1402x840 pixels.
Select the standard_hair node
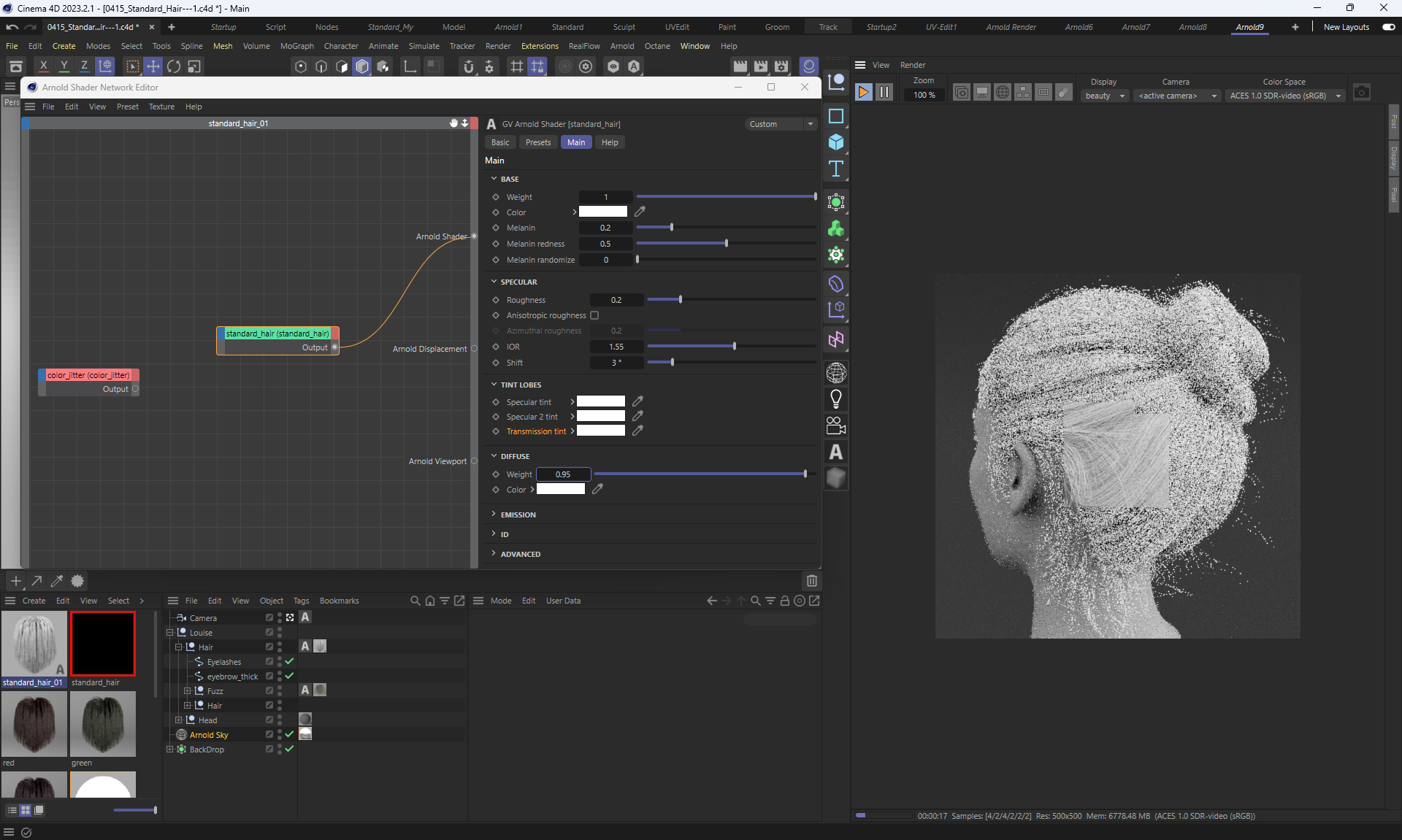[277, 334]
